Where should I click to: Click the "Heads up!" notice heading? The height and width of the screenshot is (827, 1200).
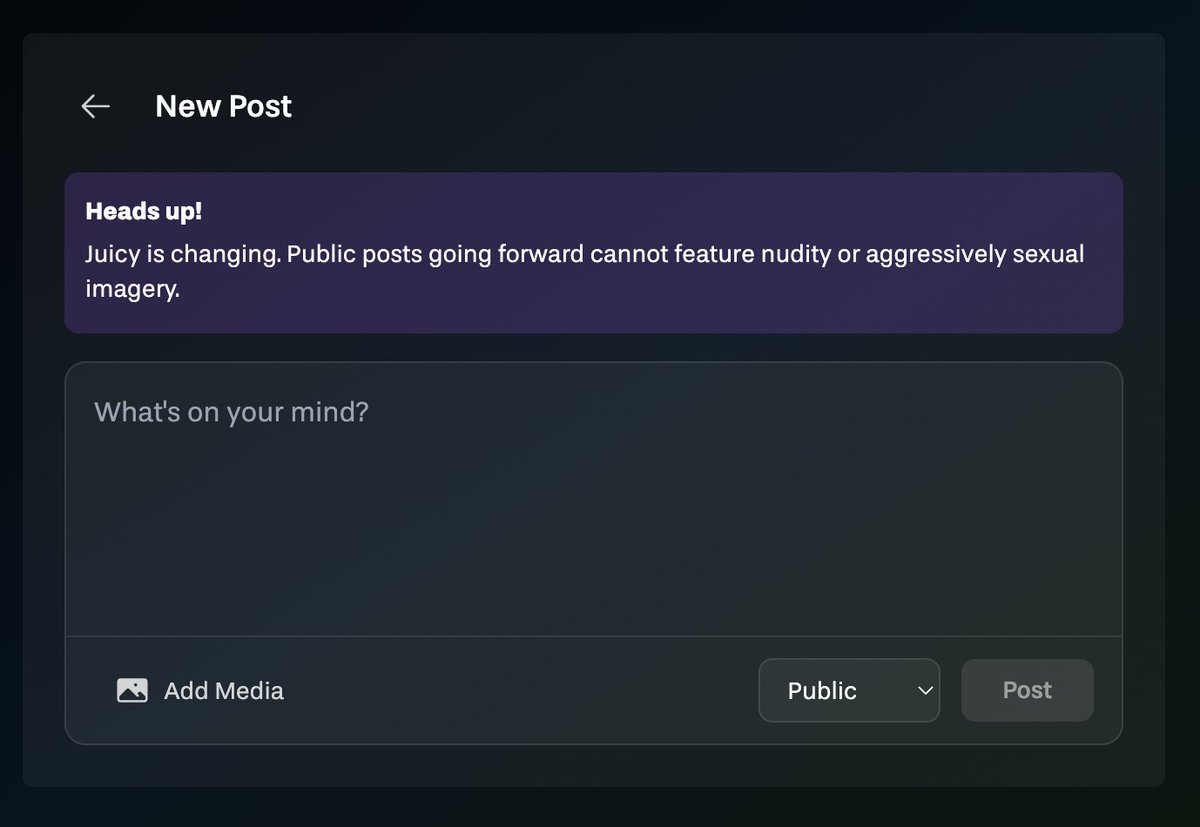pos(144,212)
